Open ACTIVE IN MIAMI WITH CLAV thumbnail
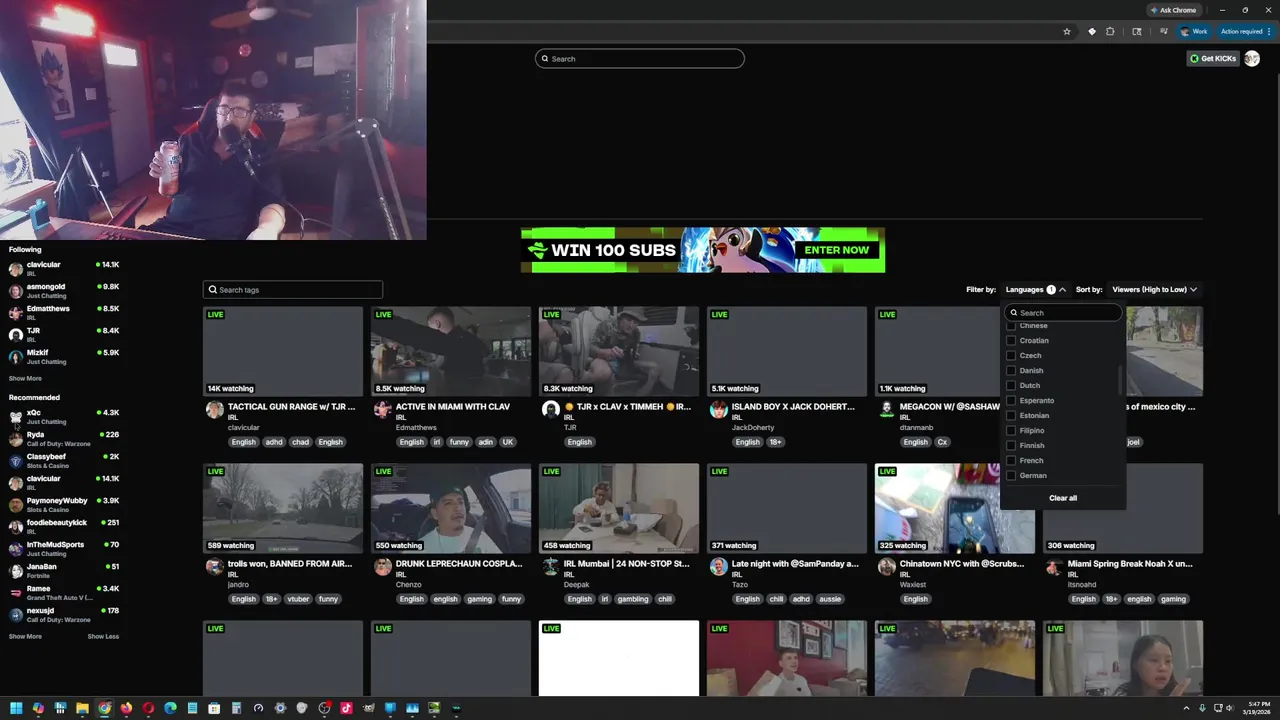The image size is (1280, 720). (451, 351)
